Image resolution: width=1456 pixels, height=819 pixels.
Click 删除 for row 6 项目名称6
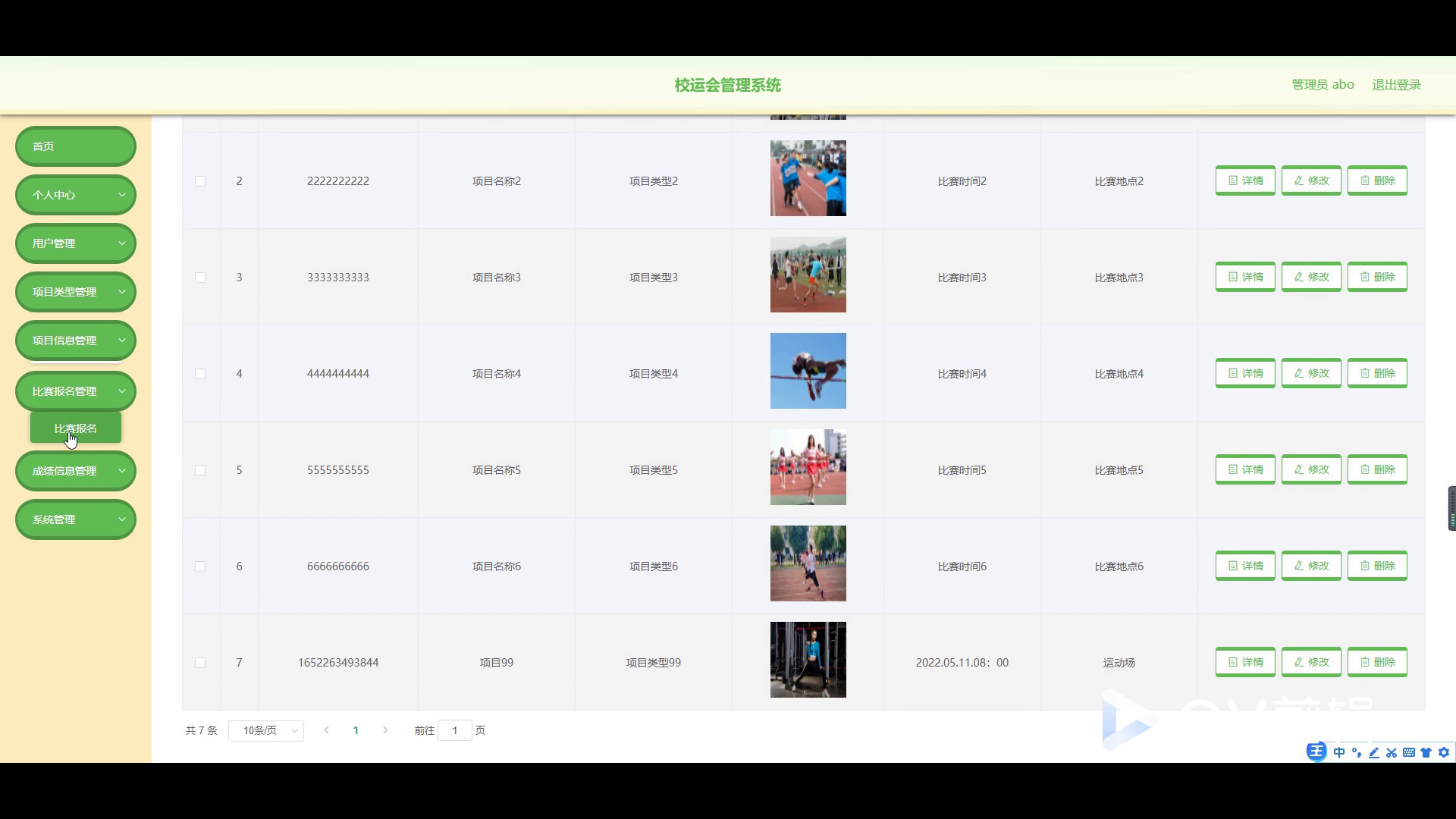pyautogui.click(x=1377, y=566)
